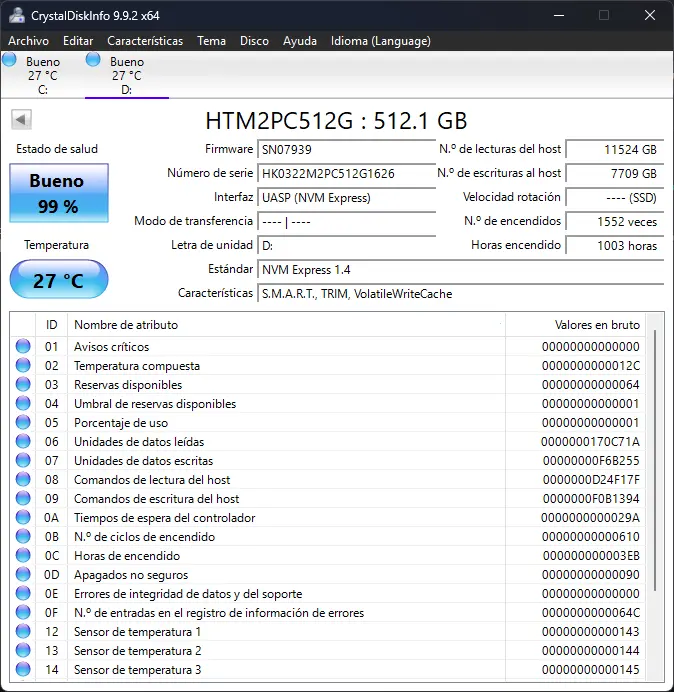Click status orb icon for disk D:
This screenshot has width=674, height=692.
pyautogui.click(x=93, y=60)
